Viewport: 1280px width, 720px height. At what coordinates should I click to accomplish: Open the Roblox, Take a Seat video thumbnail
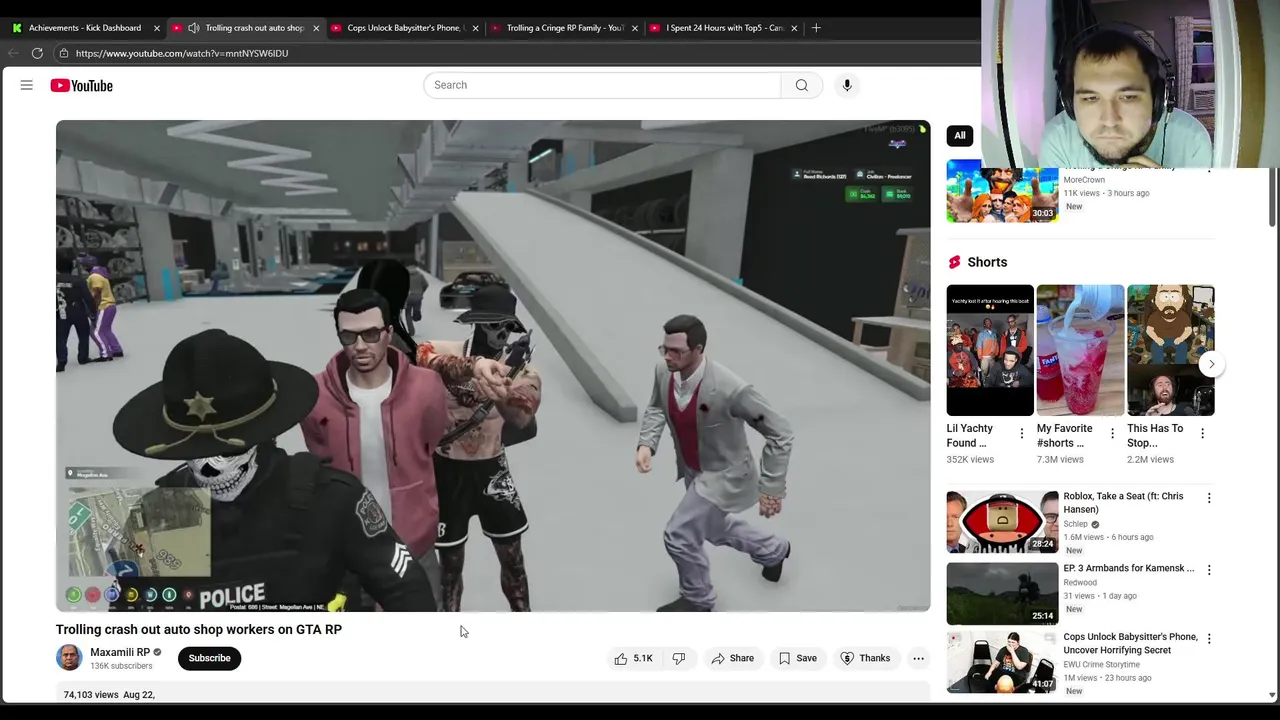click(1002, 522)
